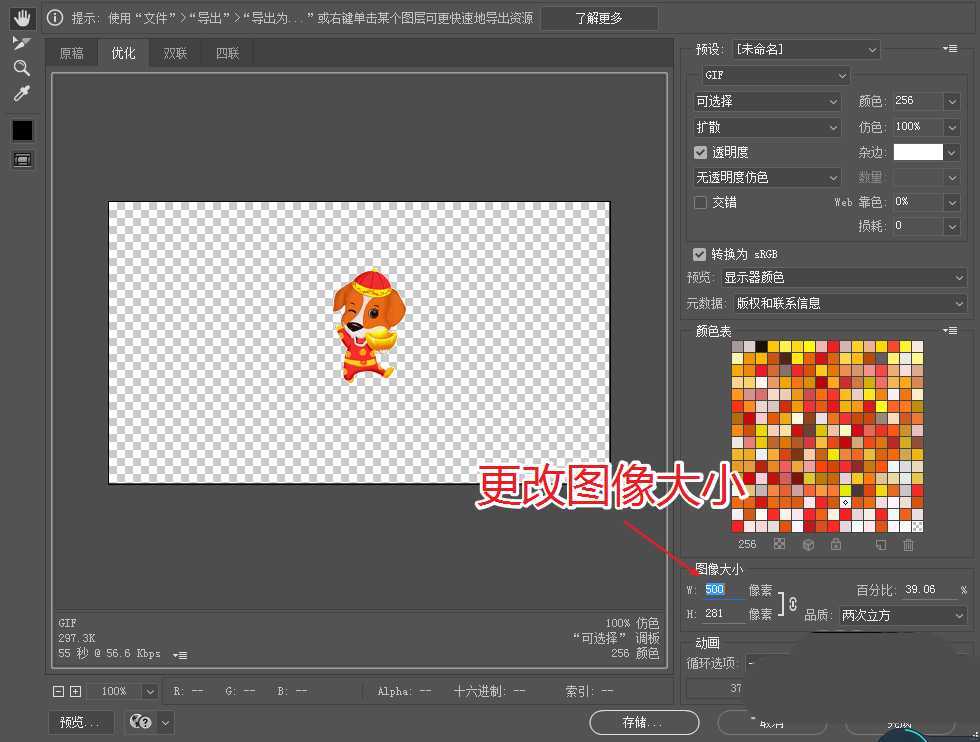Select the width input showing 500
This screenshot has height=742, width=980.
click(714, 589)
